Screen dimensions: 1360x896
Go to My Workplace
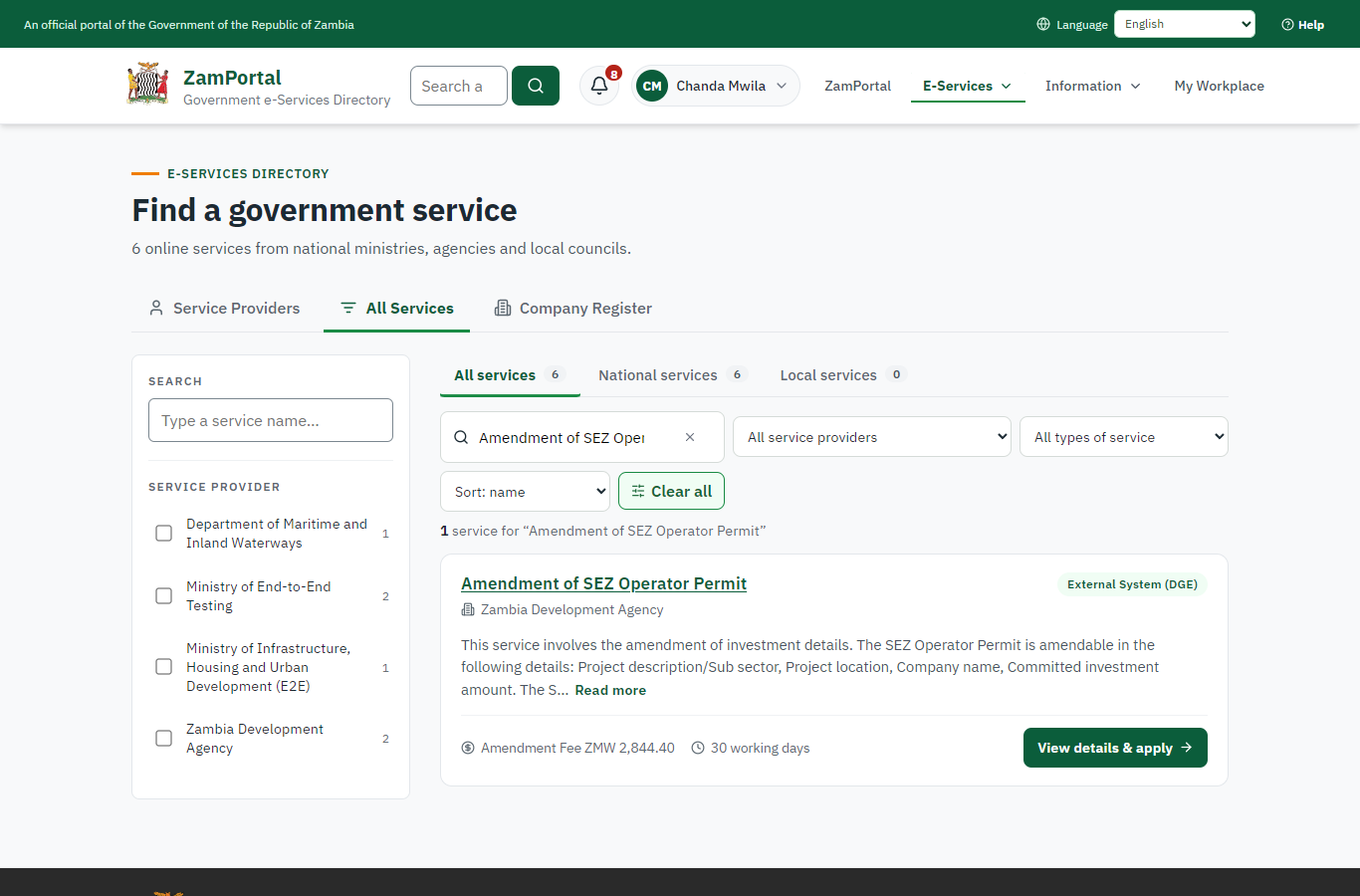[x=1220, y=86]
